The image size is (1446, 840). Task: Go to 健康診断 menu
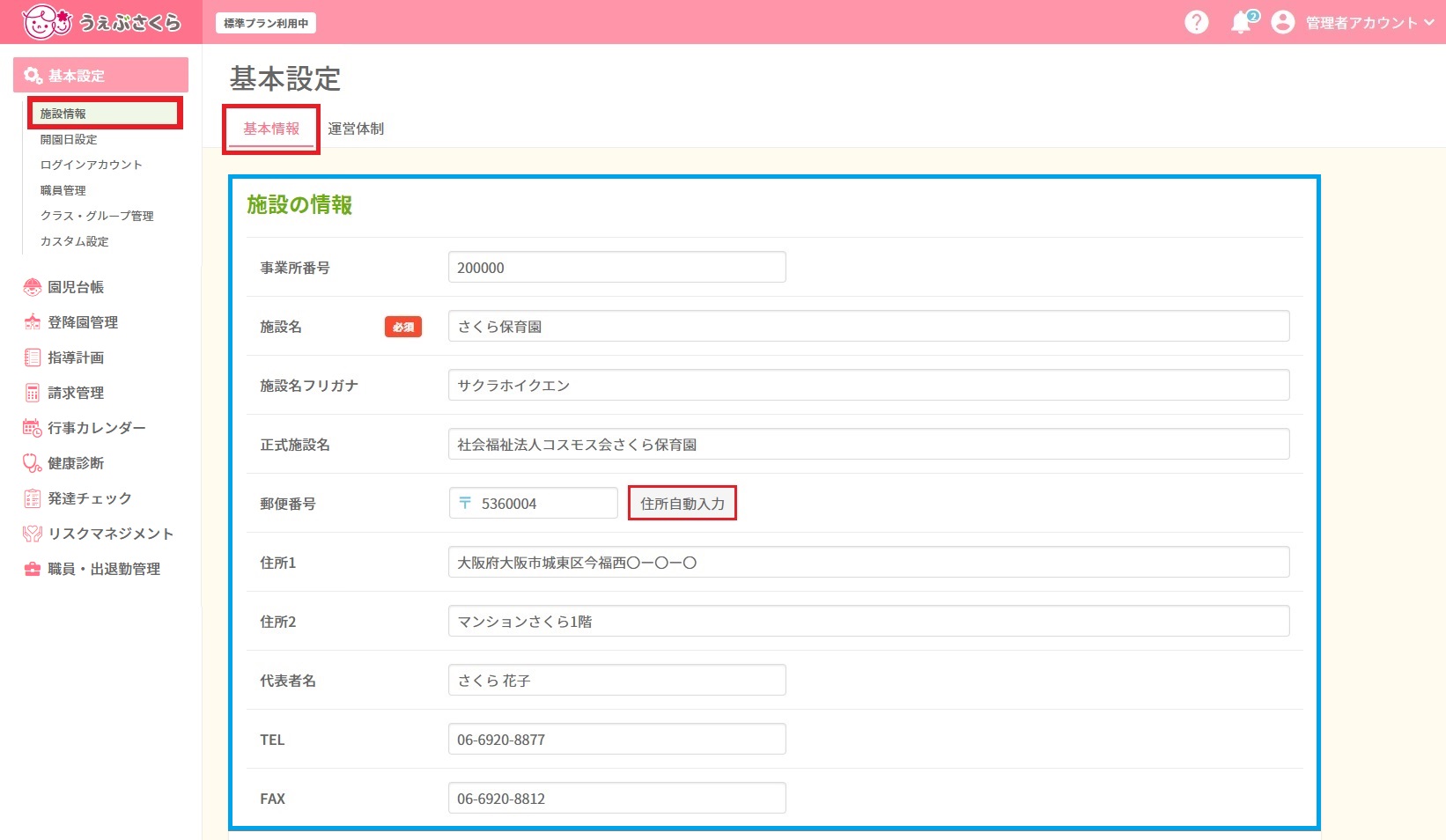click(x=76, y=463)
